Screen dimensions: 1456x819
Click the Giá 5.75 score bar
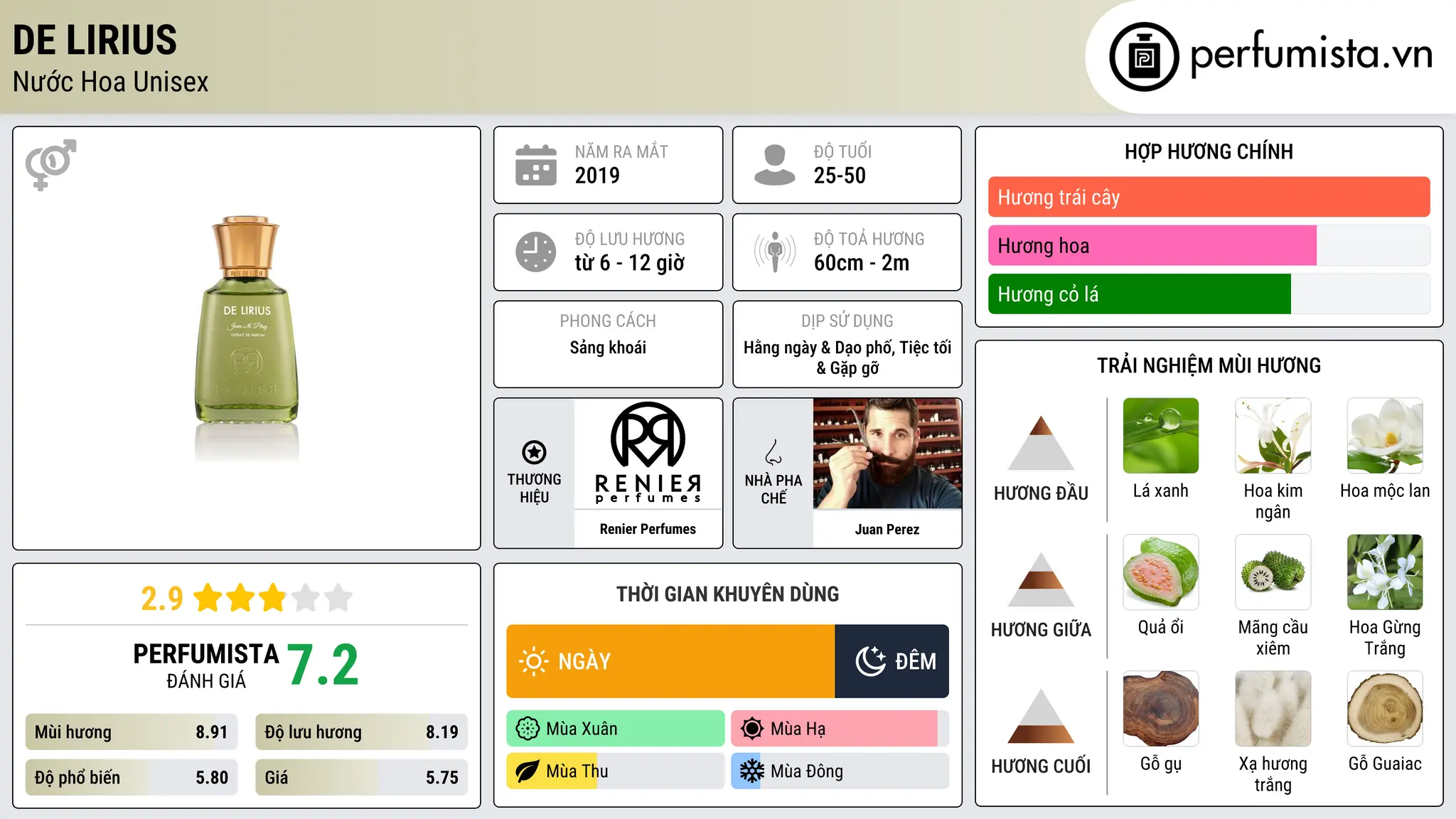361,777
